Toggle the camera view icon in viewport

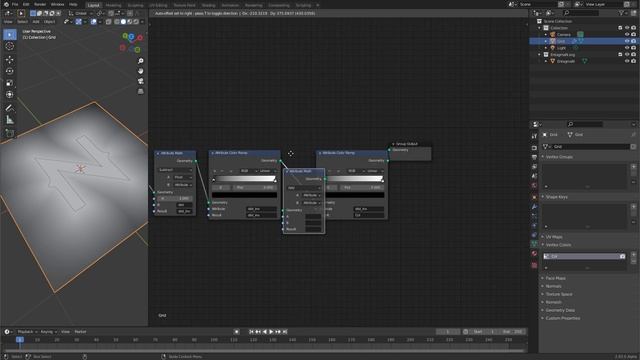[x=141, y=81]
